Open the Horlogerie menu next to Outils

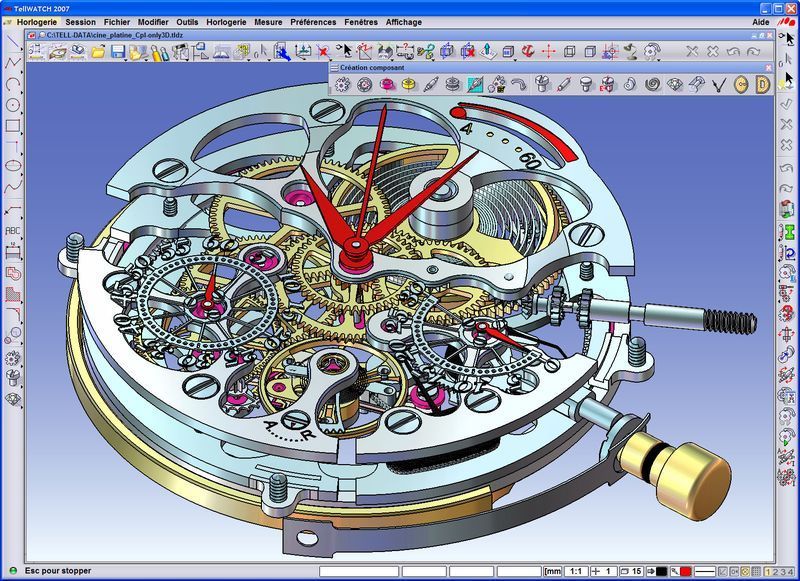coord(226,22)
